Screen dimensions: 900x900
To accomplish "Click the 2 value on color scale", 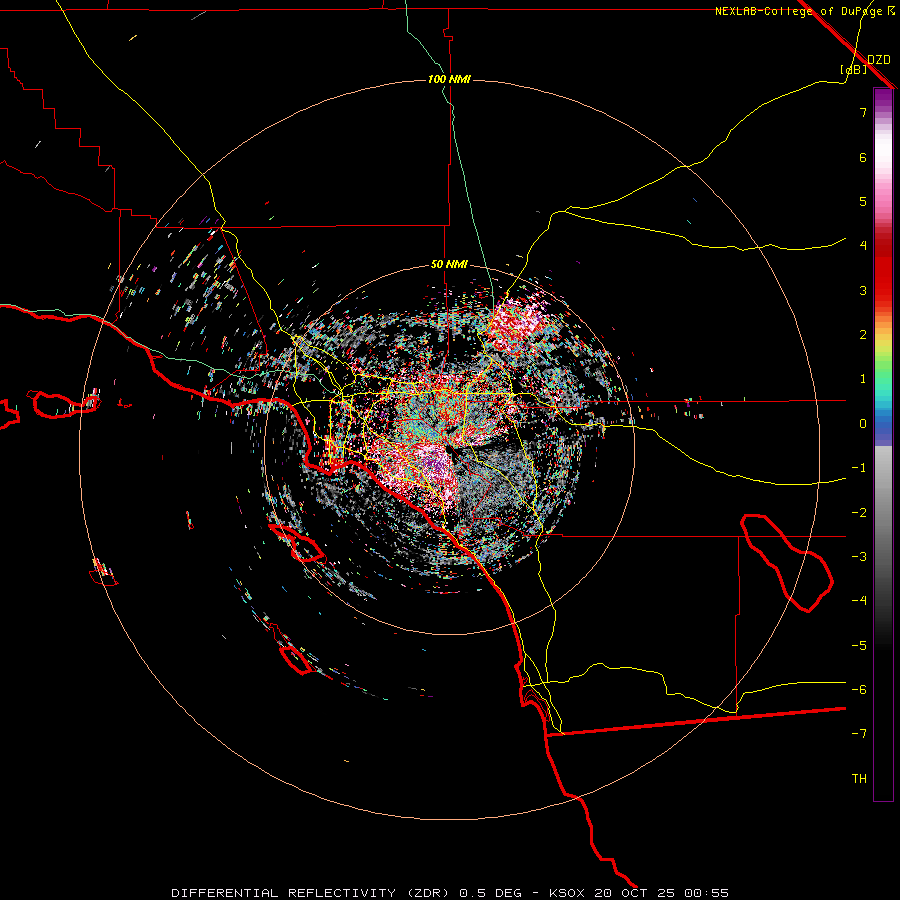I will click(863, 335).
